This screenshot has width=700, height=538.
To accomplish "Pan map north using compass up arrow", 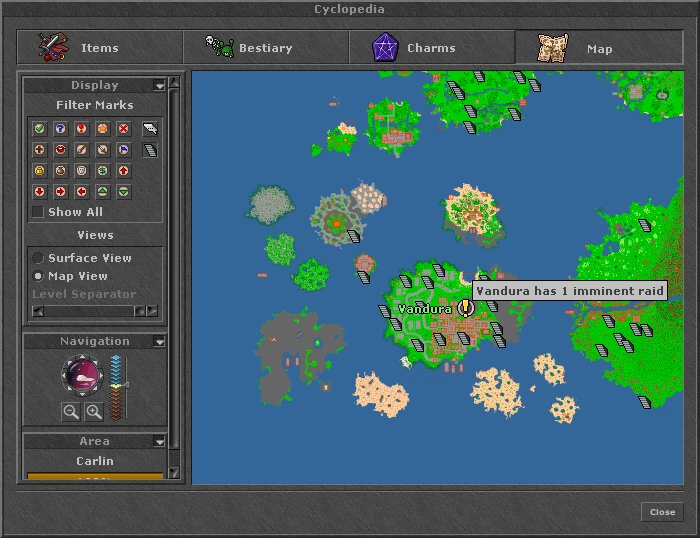I will point(82,358).
